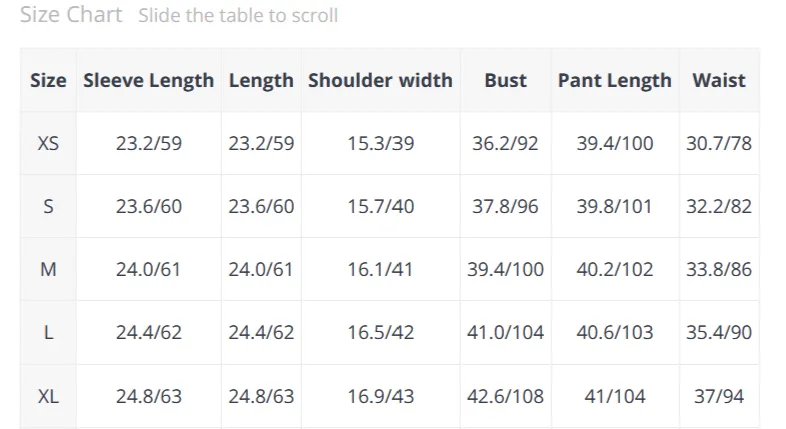Select the XL waist value 37/94
The width and height of the screenshot is (786, 429).
(719, 396)
